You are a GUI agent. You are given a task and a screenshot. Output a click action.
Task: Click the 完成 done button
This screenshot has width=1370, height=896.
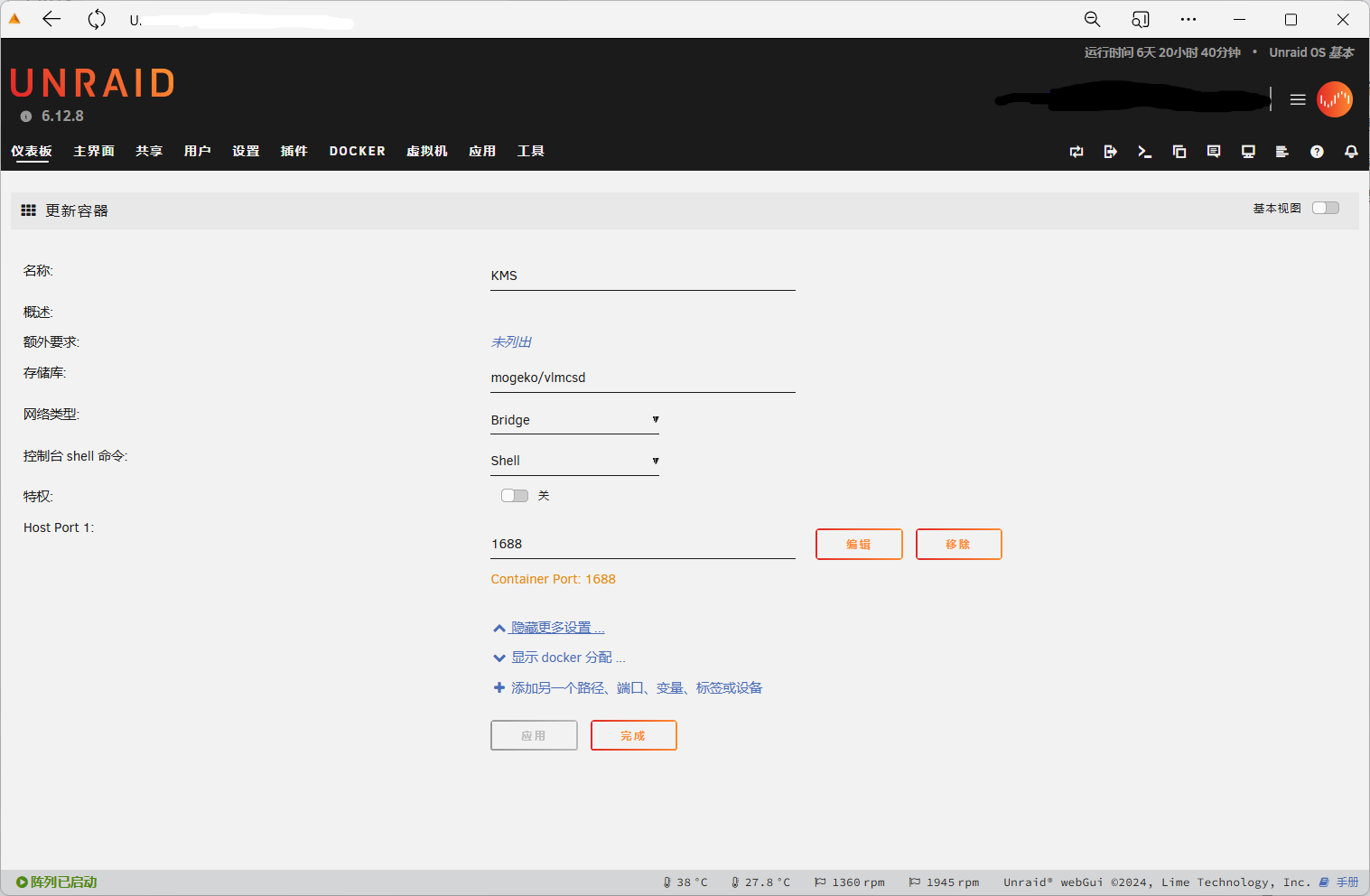633,736
